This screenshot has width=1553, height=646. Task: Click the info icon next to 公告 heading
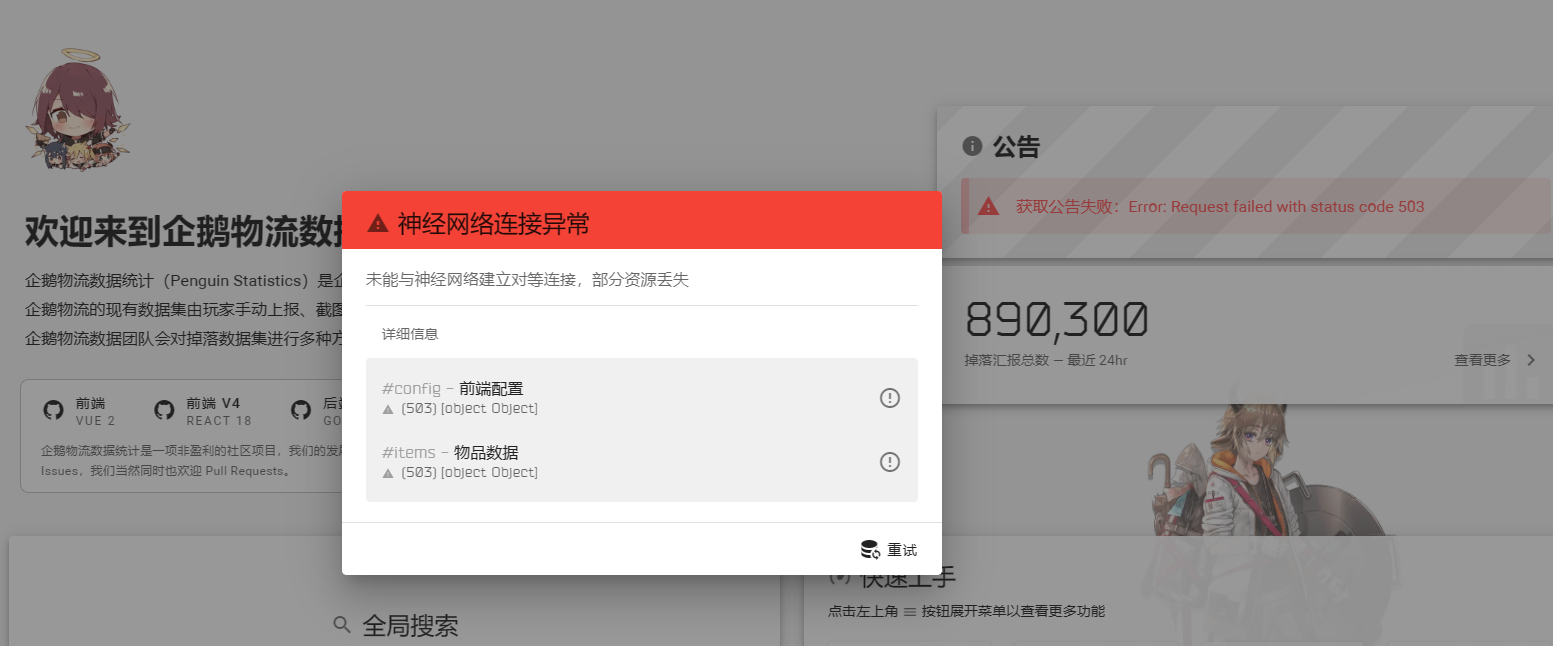973,145
